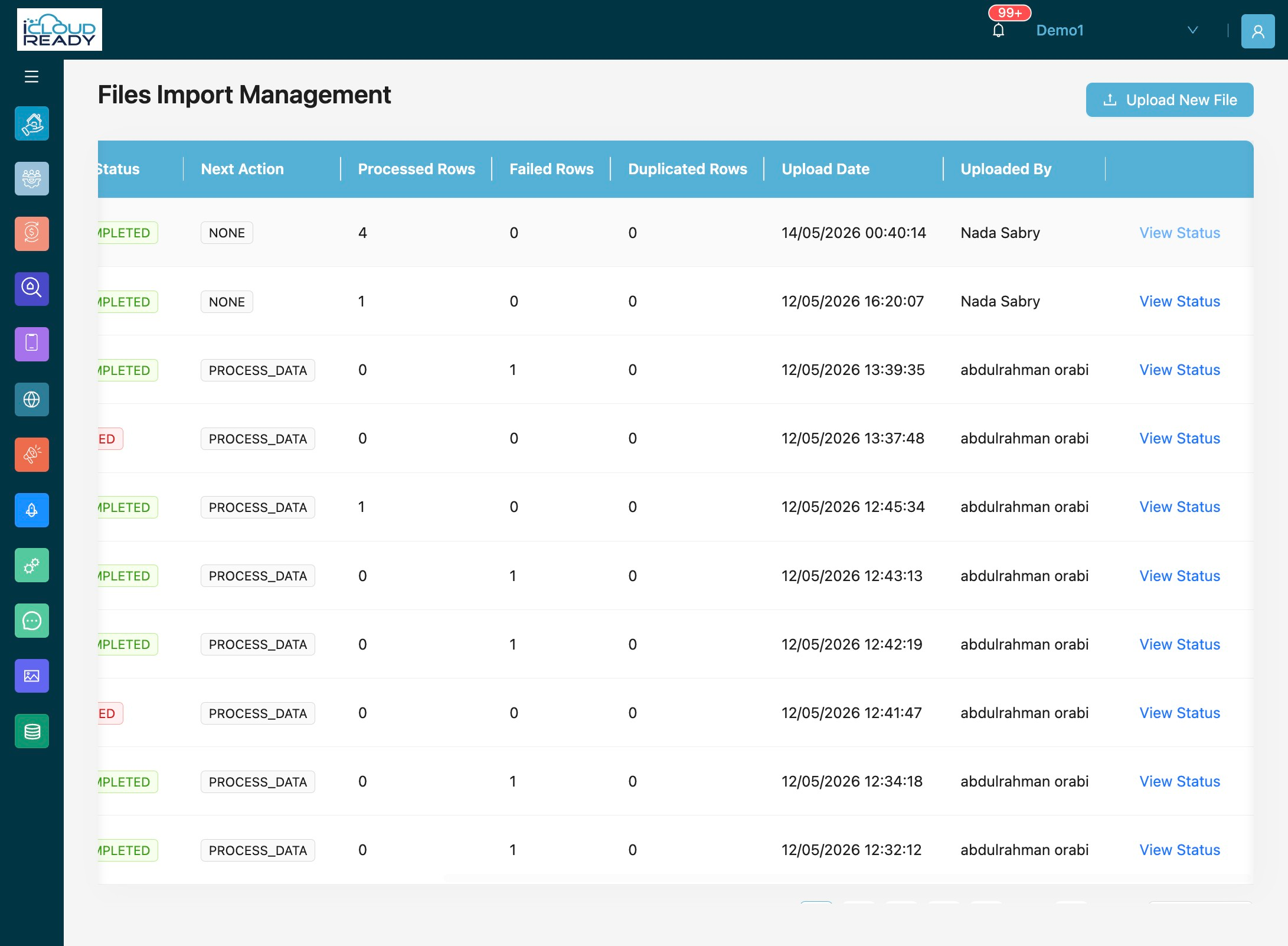Click the notification bell with 99+ badge
Image resolution: width=1288 pixels, height=946 pixels.
pyautogui.click(x=999, y=30)
